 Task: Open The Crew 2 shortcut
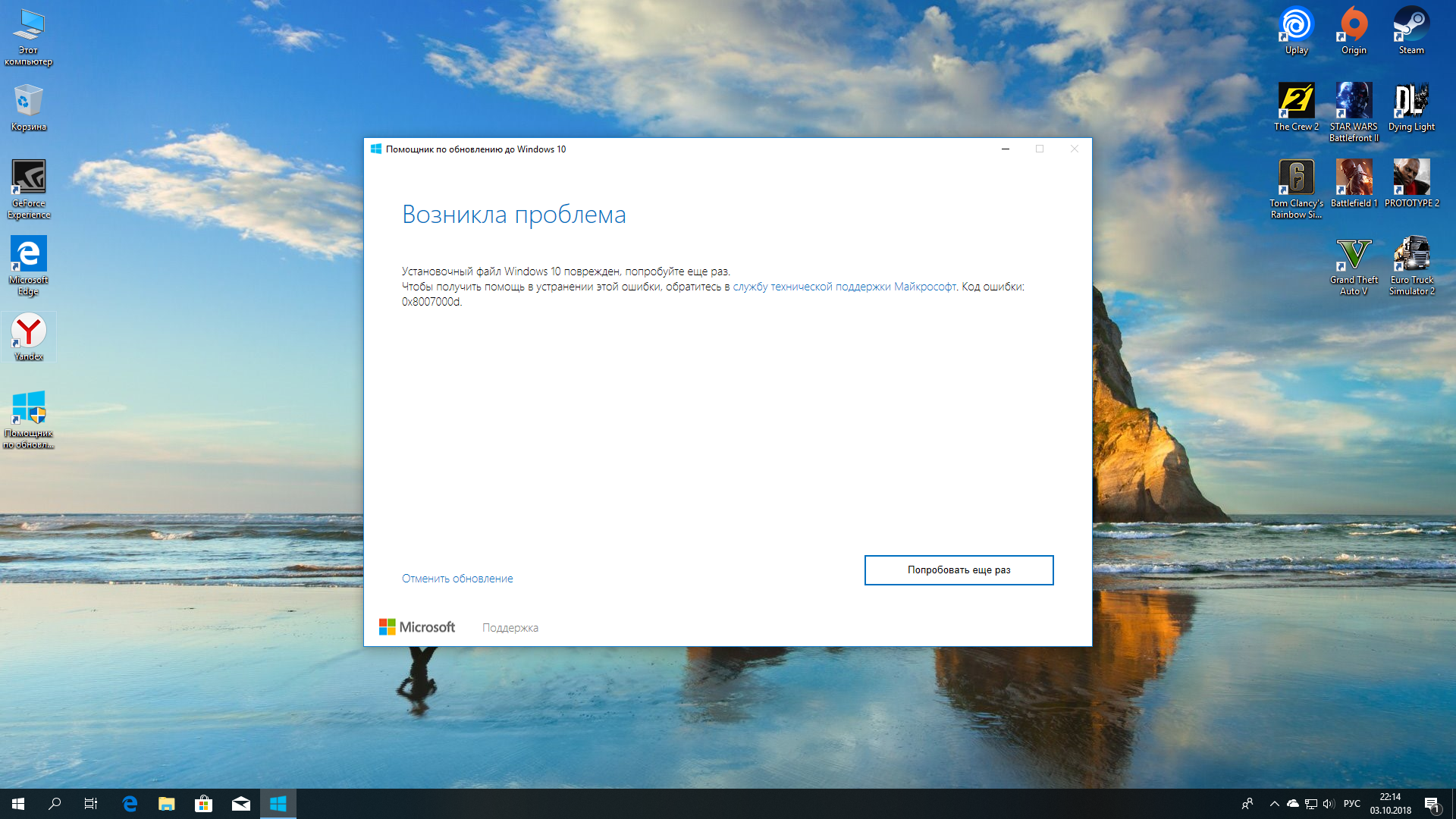(x=1296, y=107)
